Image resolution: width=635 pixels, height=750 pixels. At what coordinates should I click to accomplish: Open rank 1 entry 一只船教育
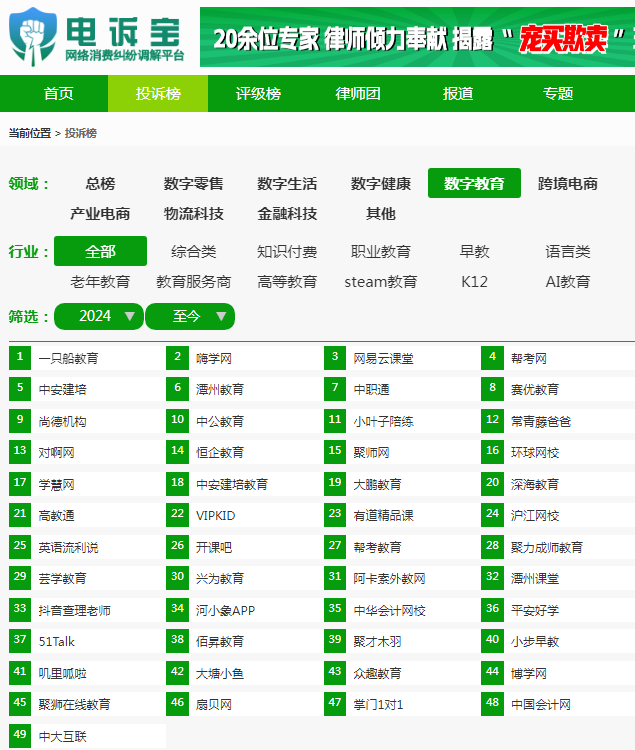(x=68, y=358)
